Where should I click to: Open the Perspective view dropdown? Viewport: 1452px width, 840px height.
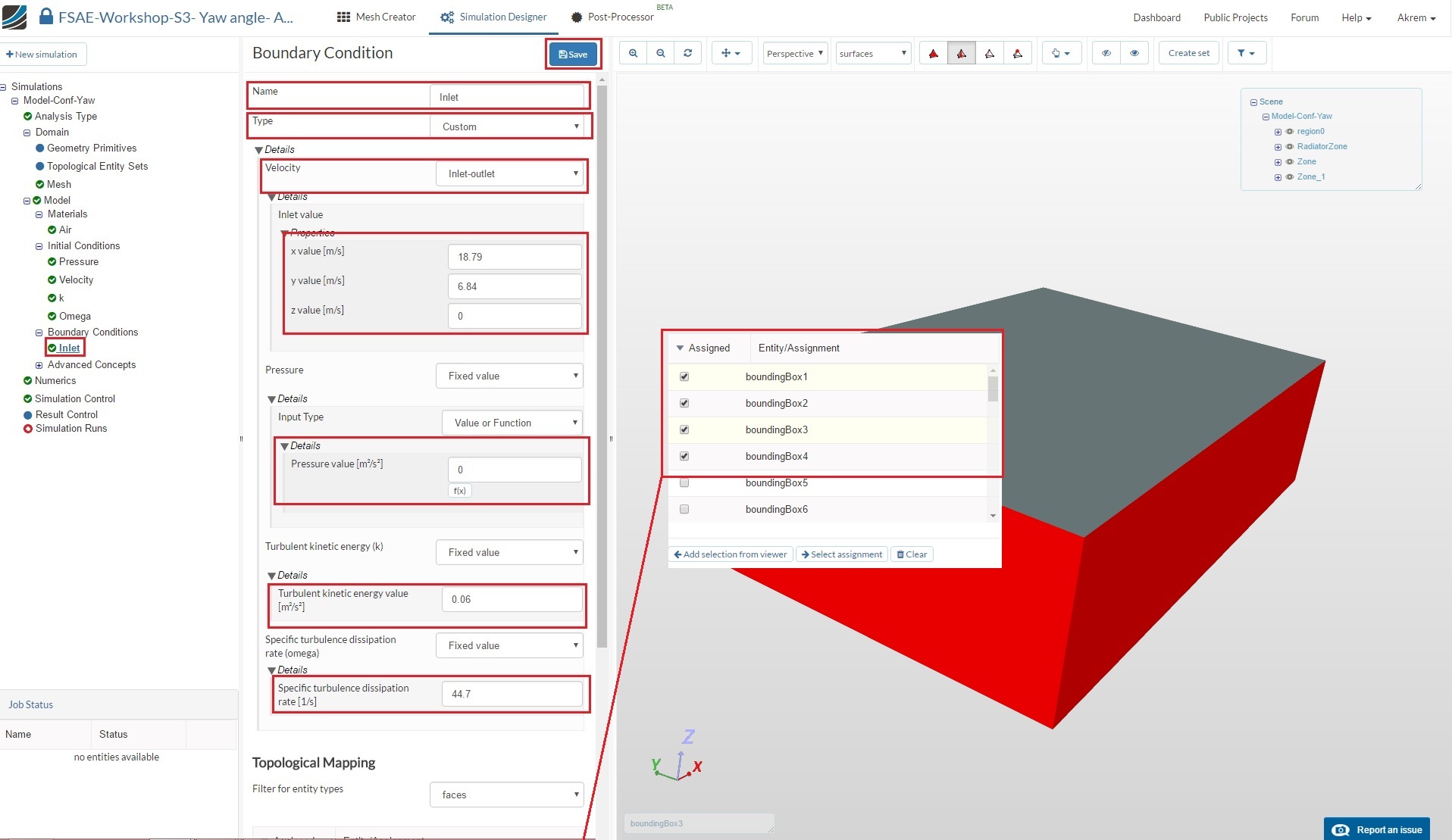[x=795, y=53]
